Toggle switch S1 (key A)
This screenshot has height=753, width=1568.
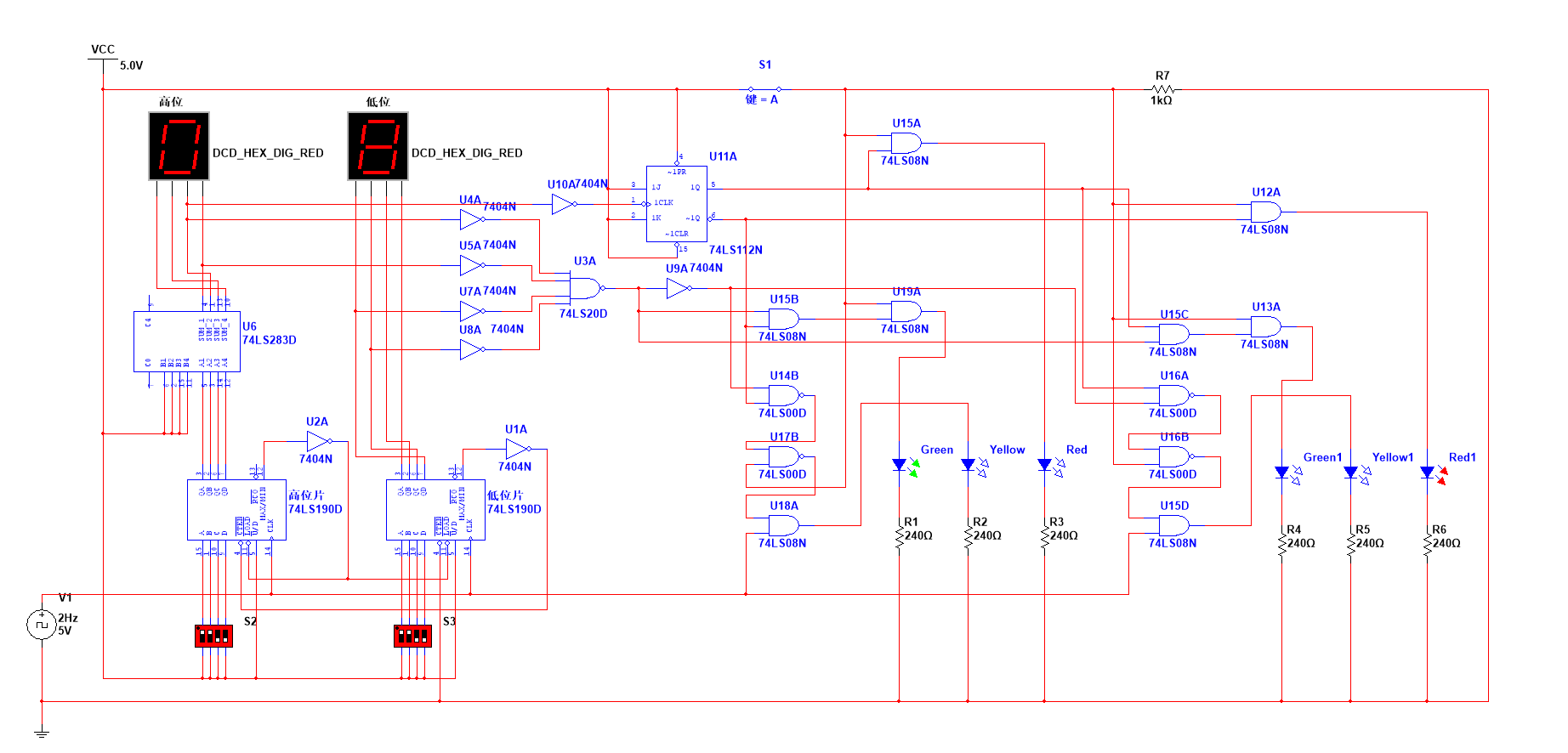[x=764, y=88]
